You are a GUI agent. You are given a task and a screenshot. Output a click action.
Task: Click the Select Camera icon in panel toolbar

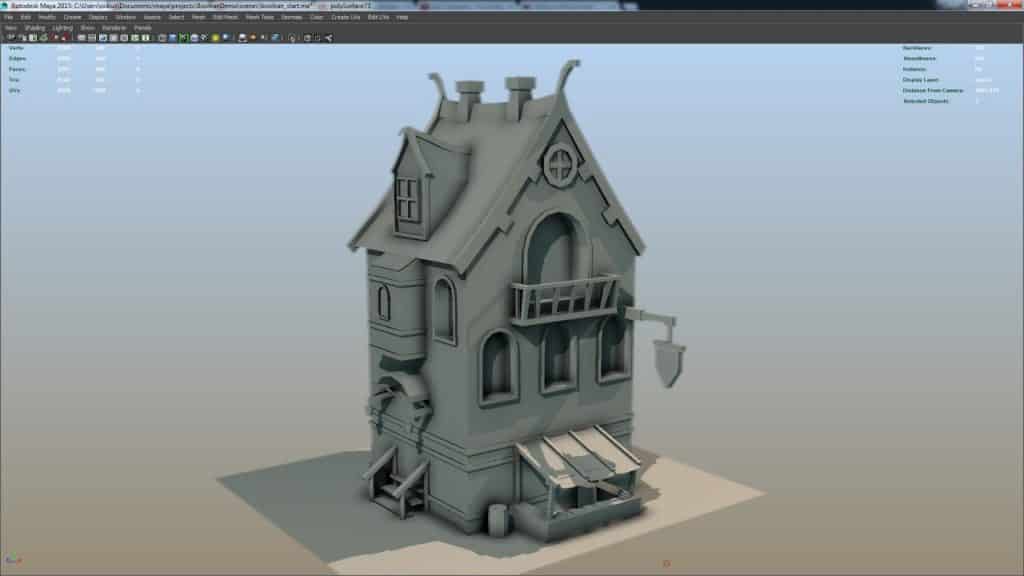[9, 38]
